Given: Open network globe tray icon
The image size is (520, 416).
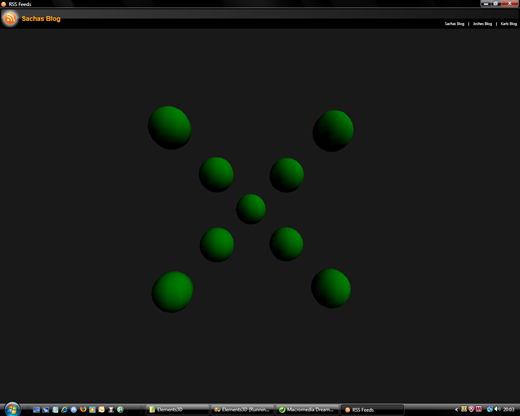Looking at the screenshot, I should 490,409.
